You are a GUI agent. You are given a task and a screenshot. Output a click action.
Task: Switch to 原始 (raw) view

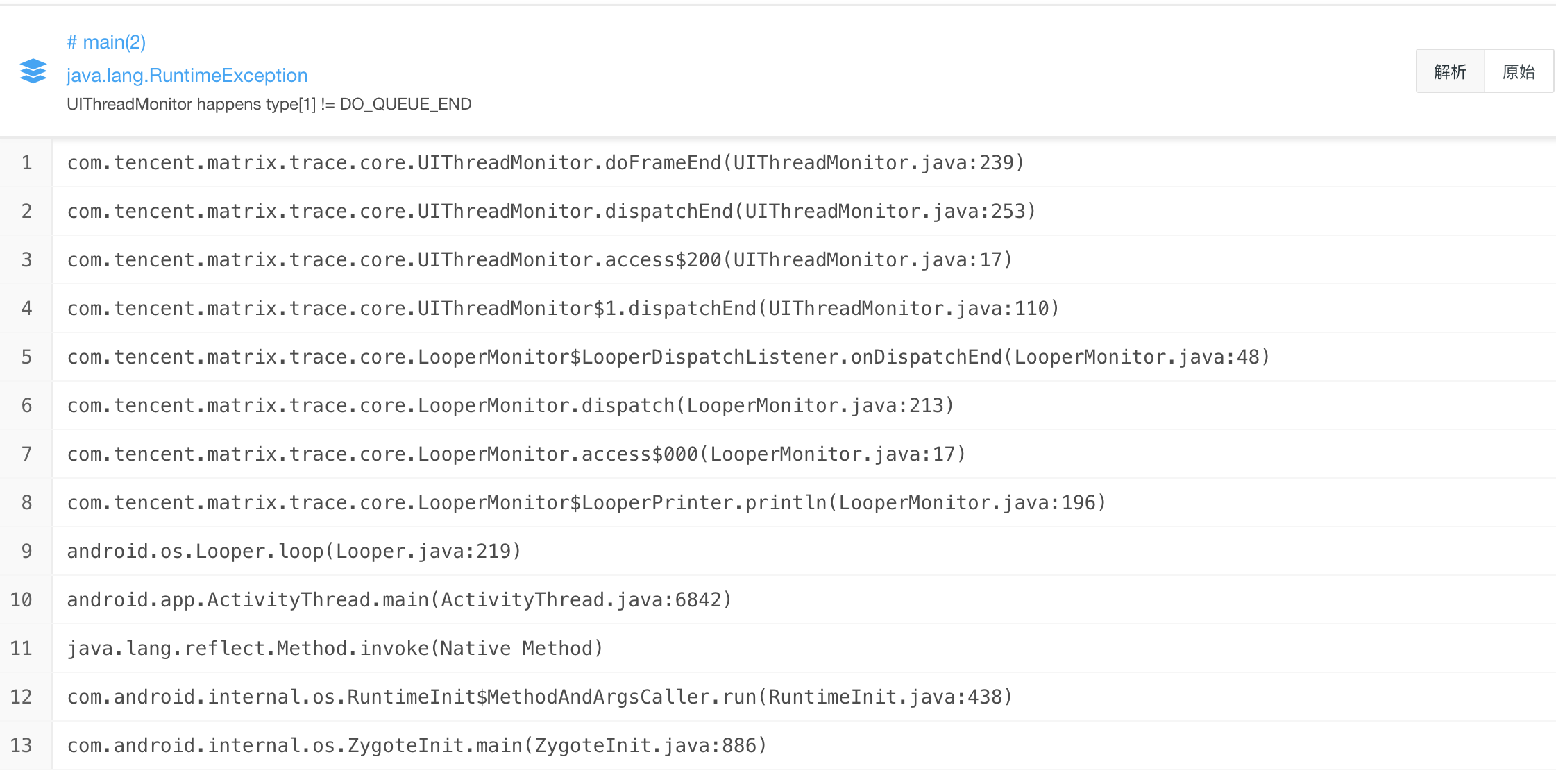1519,71
